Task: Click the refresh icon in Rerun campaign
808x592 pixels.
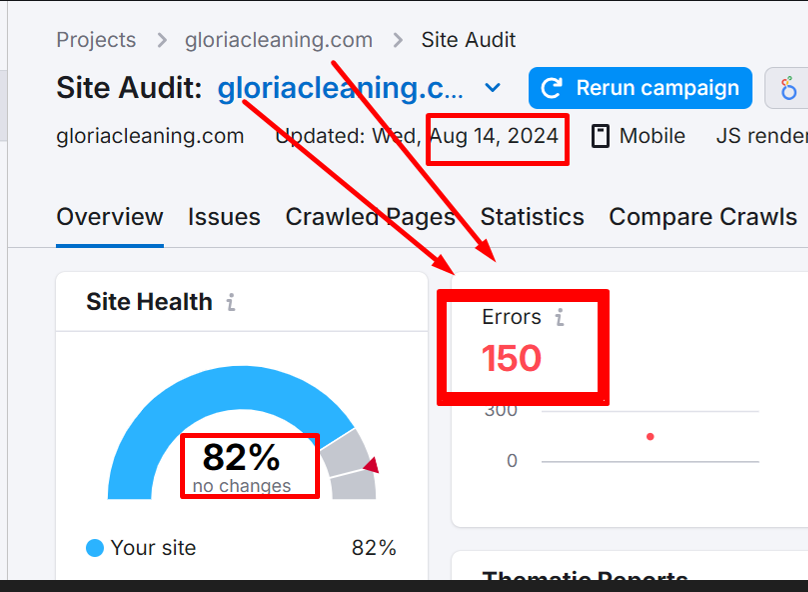Action: point(551,89)
